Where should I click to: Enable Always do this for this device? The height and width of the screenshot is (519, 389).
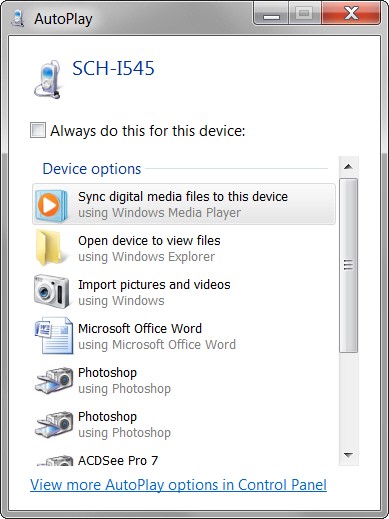point(37,130)
